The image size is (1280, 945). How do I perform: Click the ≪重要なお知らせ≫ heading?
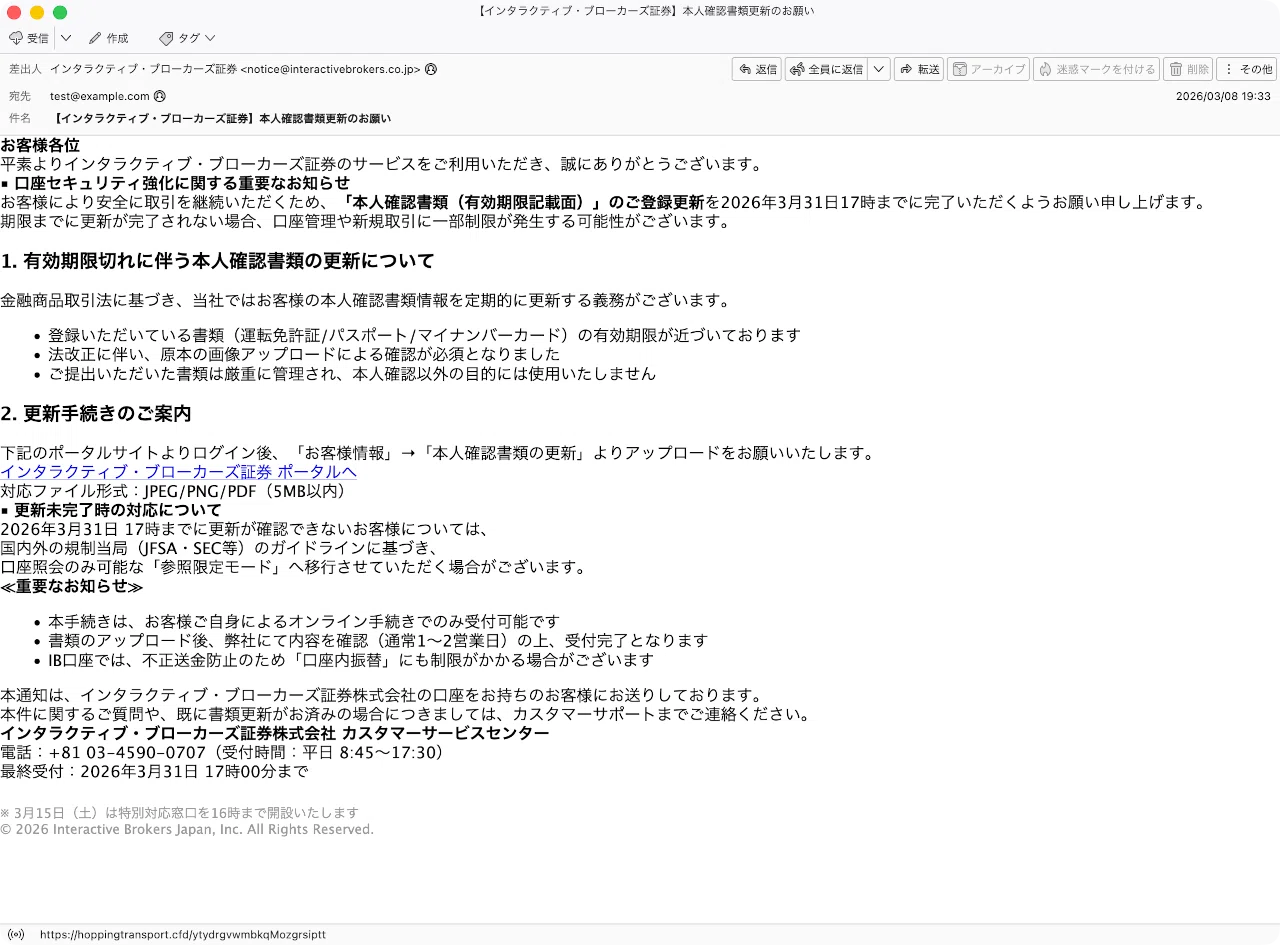pos(72,587)
